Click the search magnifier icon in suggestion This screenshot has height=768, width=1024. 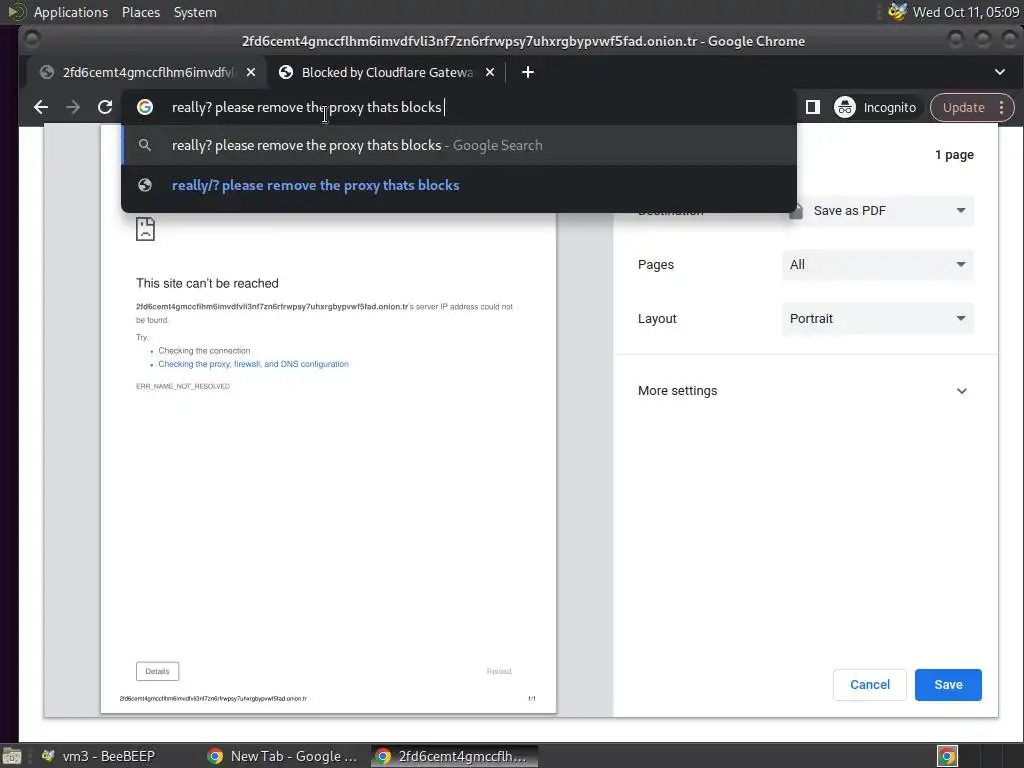(145, 146)
